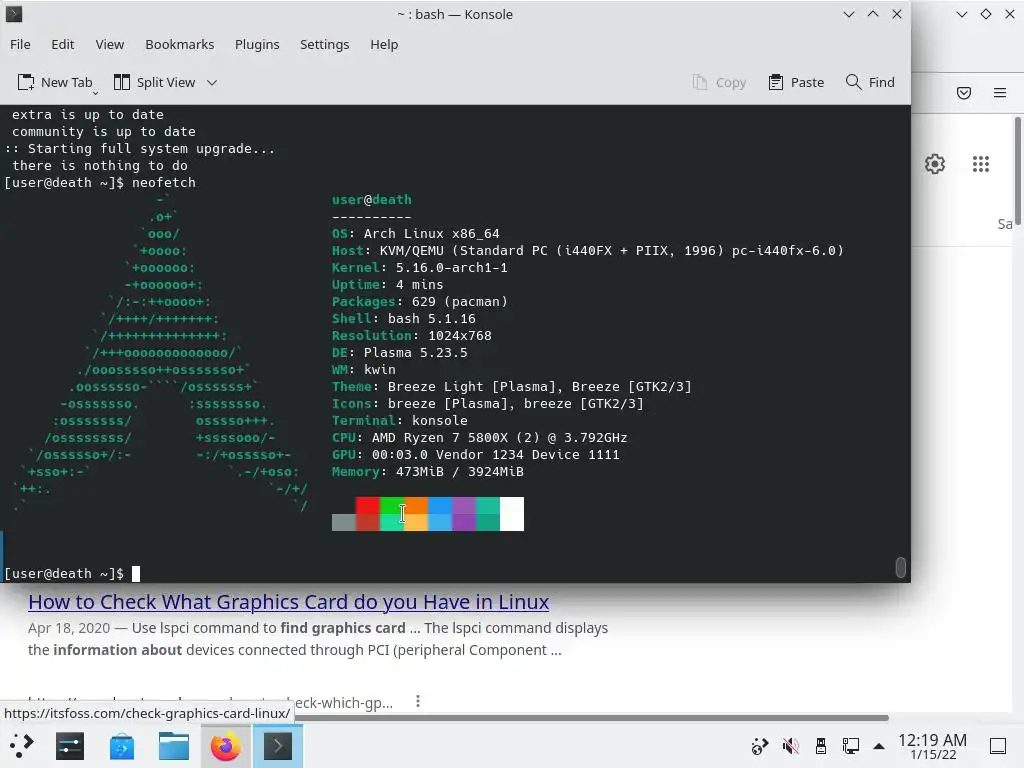Click the Split View button

click(x=155, y=82)
